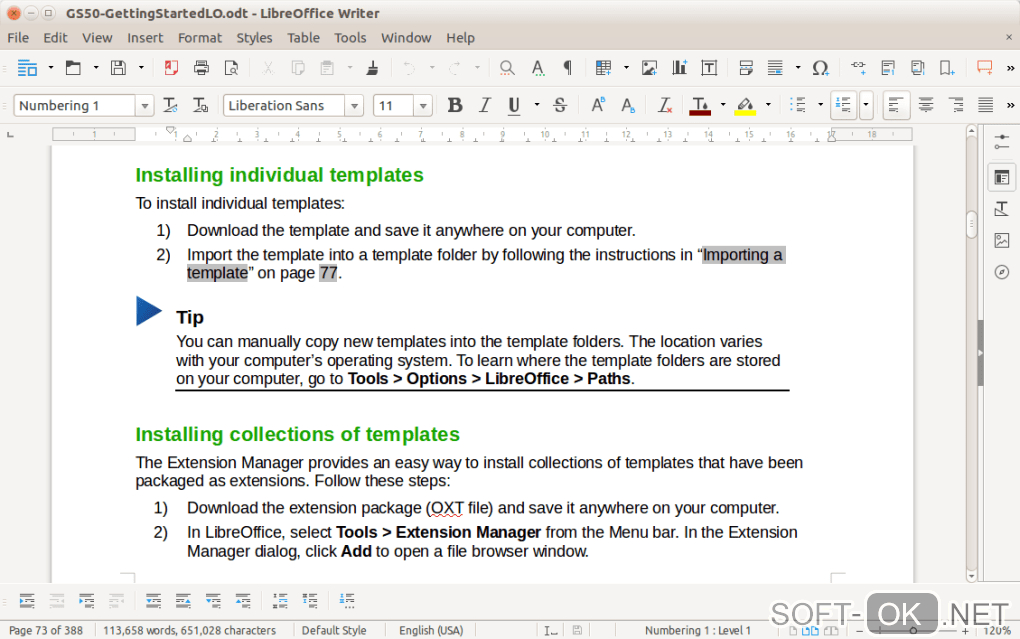Insert a bookmark
Viewport: 1020px width, 639px height.
[947, 68]
